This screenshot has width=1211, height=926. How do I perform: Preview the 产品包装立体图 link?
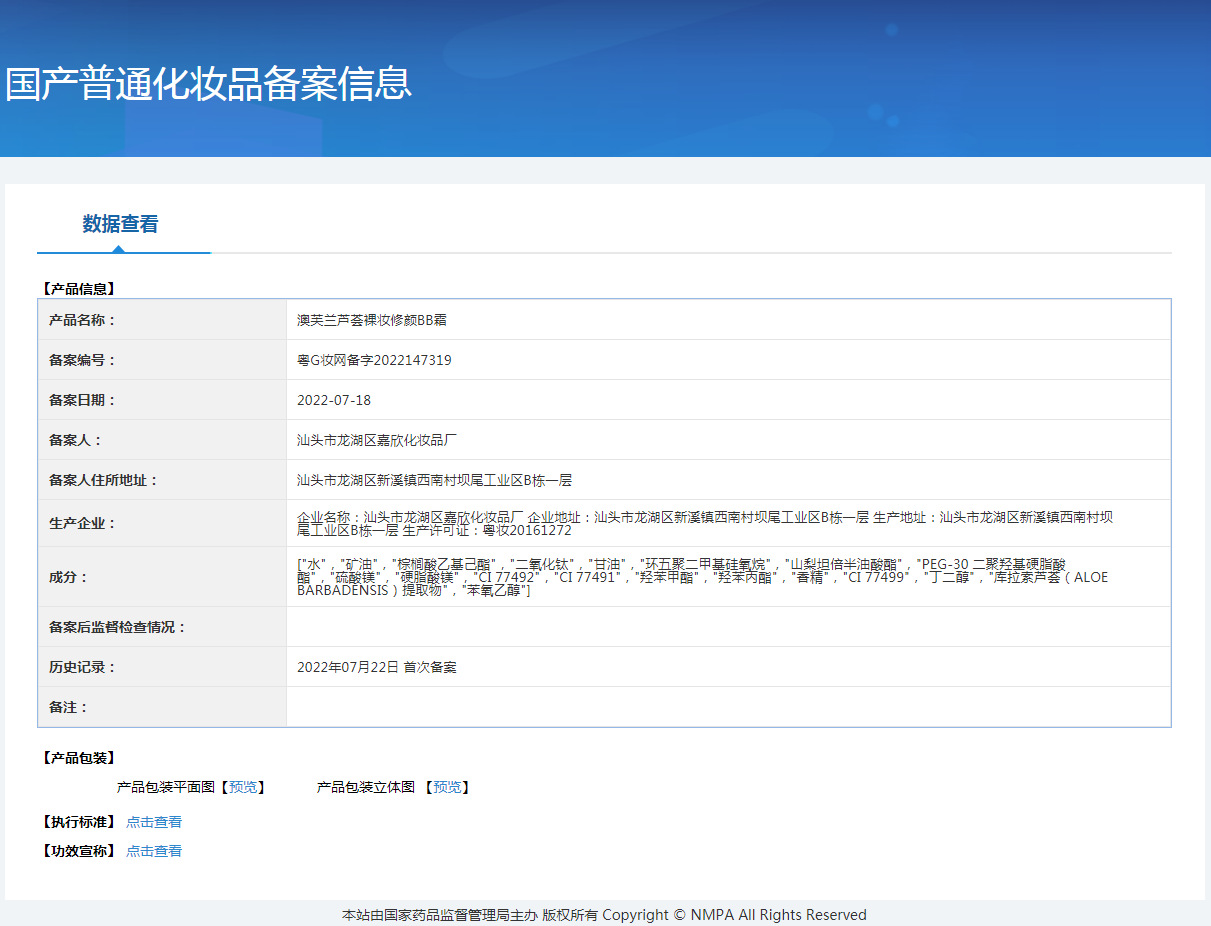pyautogui.click(x=447, y=788)
